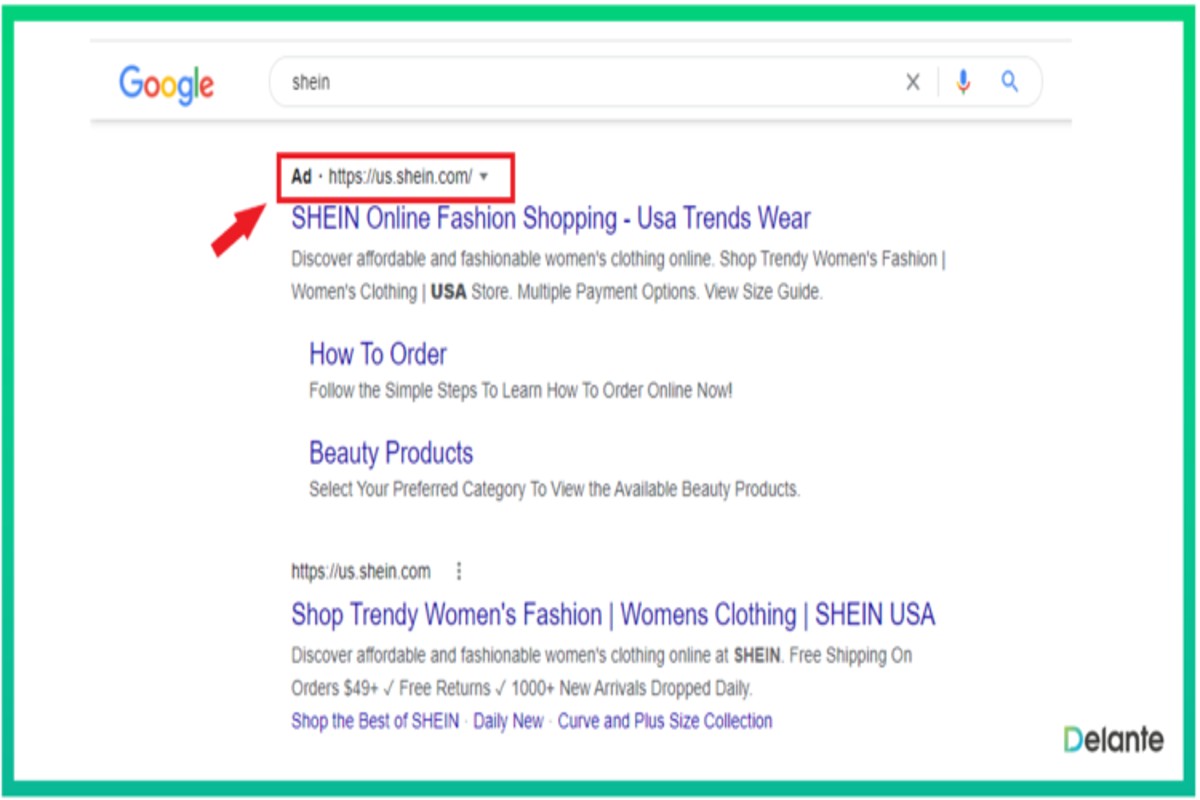Clear the search box with X icon

[x=912, y=83]
